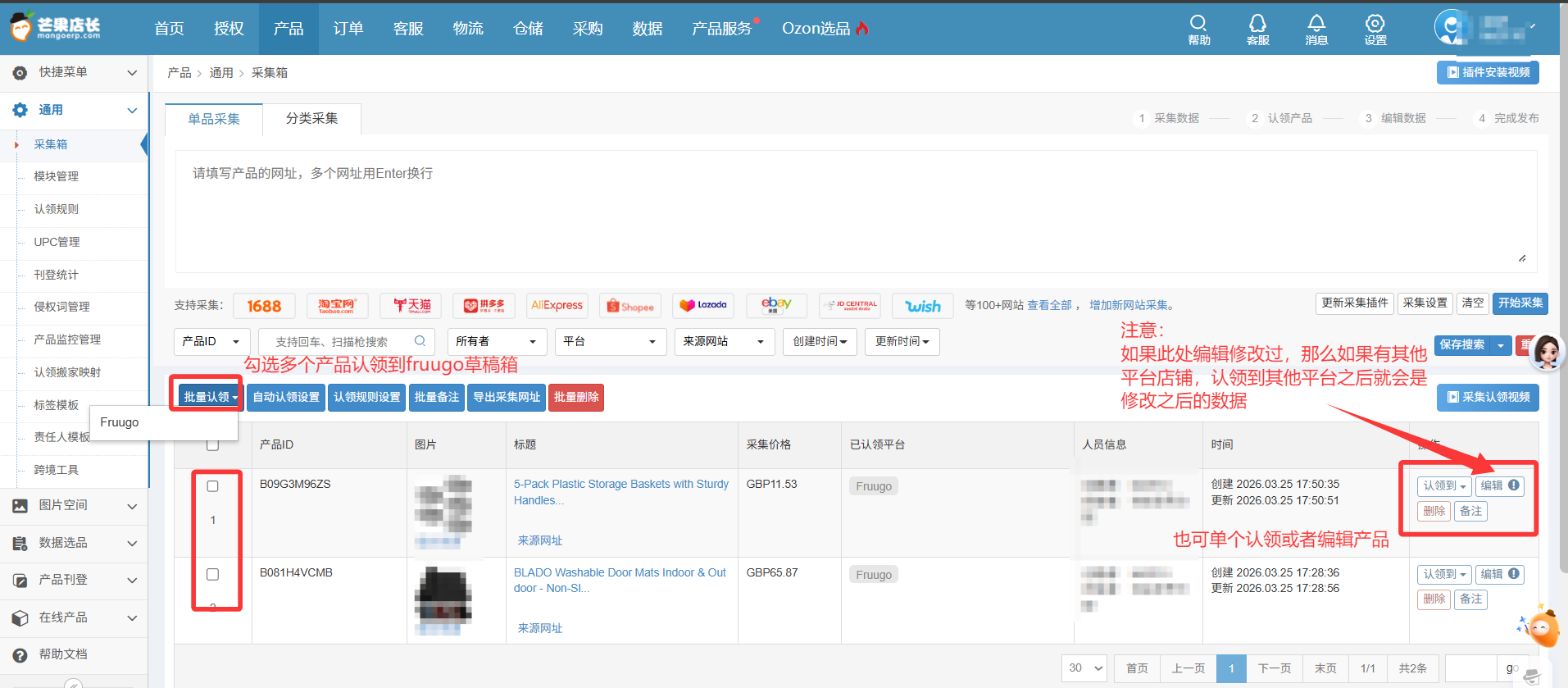Open the 消息 notification bell
The width and height of the screenshot is (1568, 688).
[1316, 29]
